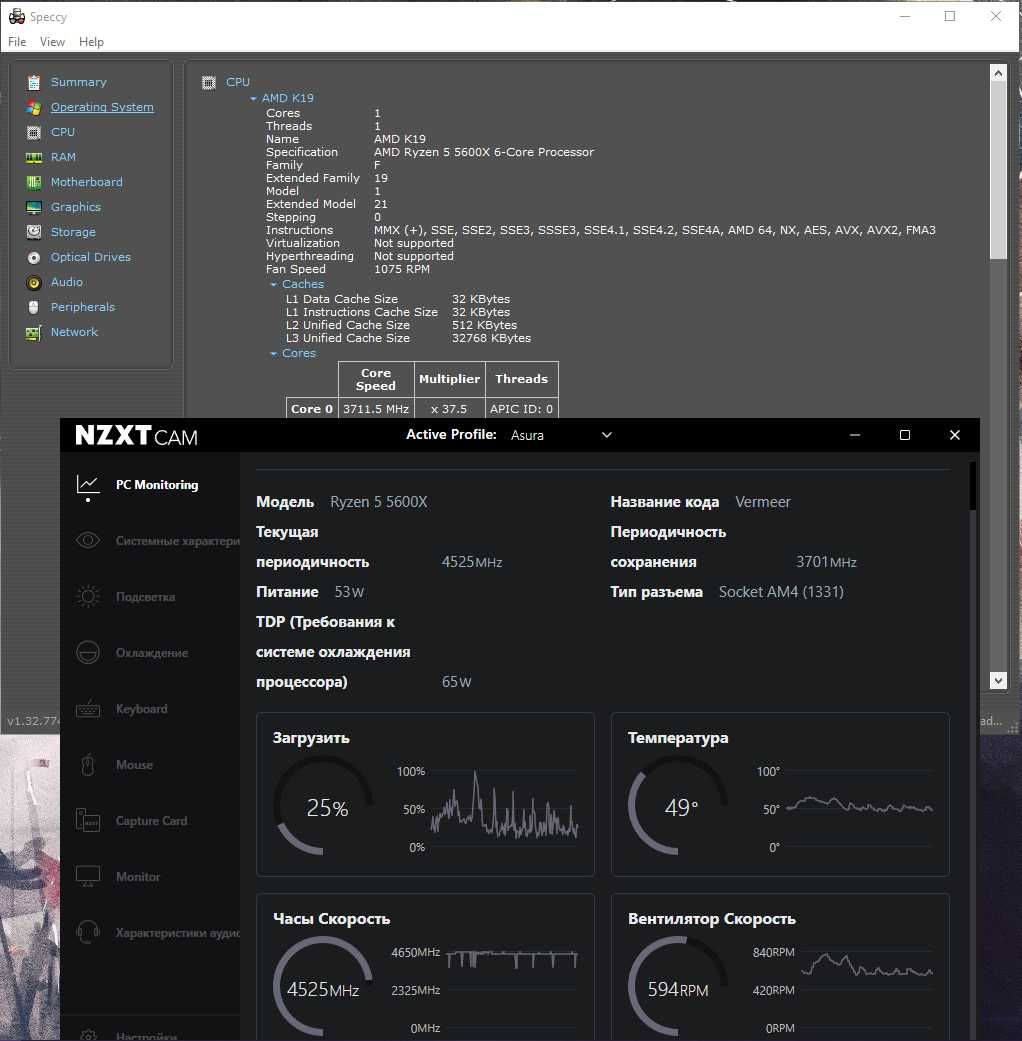The width and height of the screenshot is (1022, 1041).
Task: Select the Keyboard icon in NZXT CAM
Action: click(88, 709)
